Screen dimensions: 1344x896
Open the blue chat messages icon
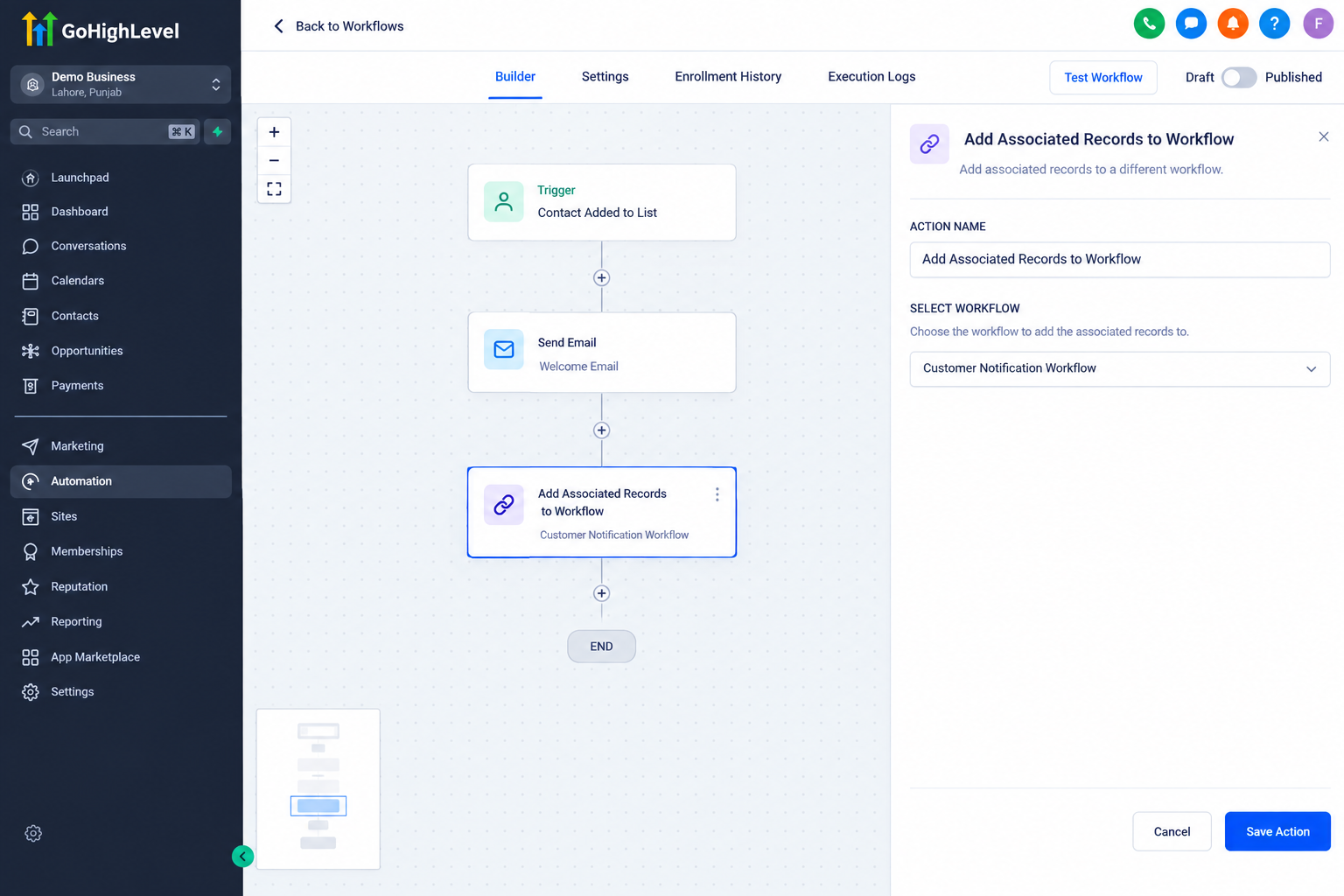1191,24
